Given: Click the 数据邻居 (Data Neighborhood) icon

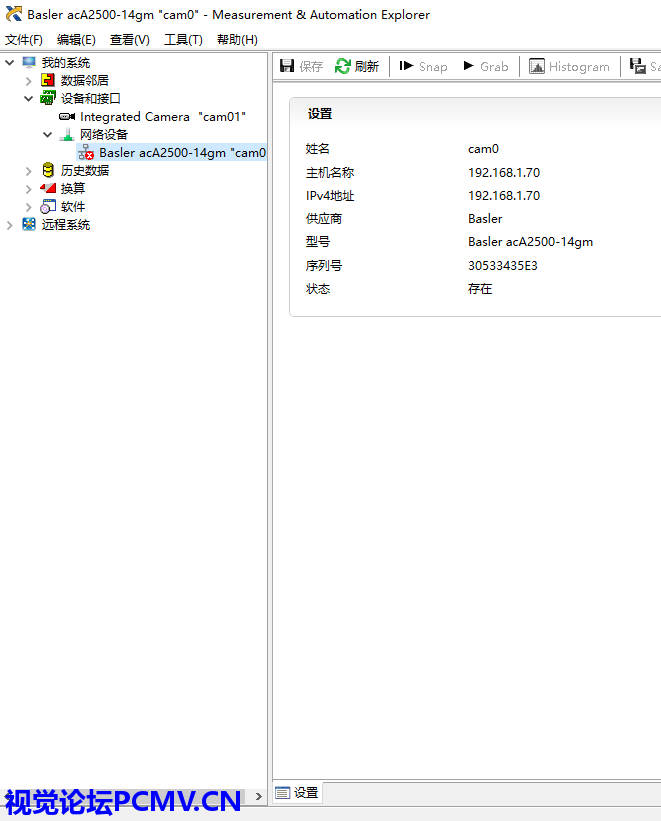Looking at the screenshot, I should 48,81.
